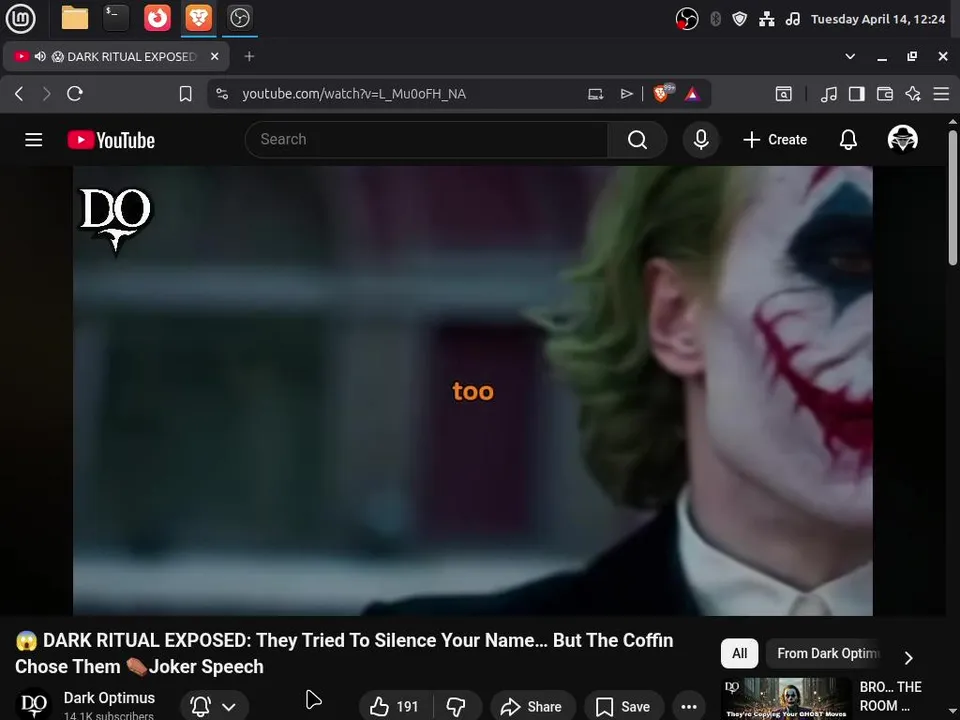This screenshot has width=960, height=720.
Task: Open the Dark Optimus channel avatar
Action: coord(33,704)
